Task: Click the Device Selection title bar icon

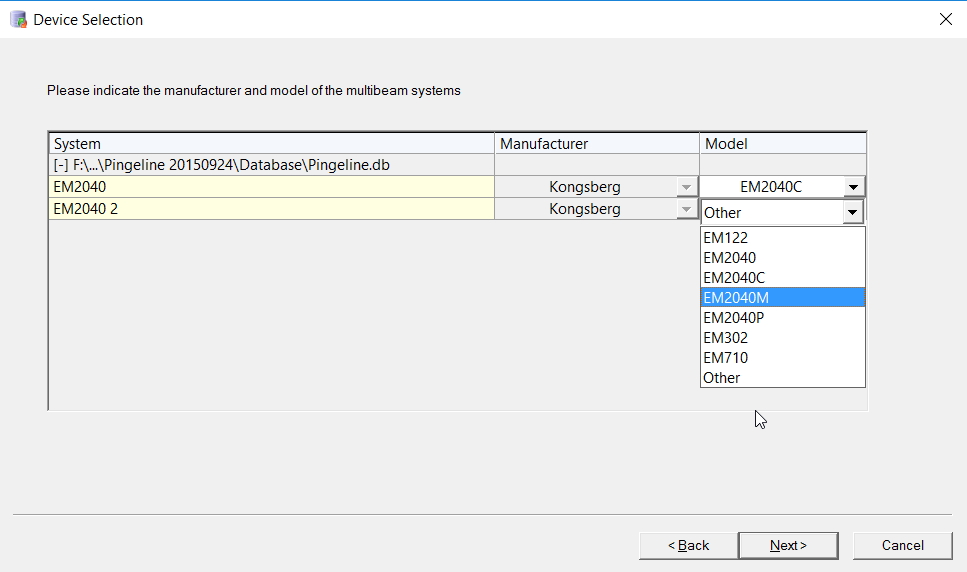Action: coord(18,19)
